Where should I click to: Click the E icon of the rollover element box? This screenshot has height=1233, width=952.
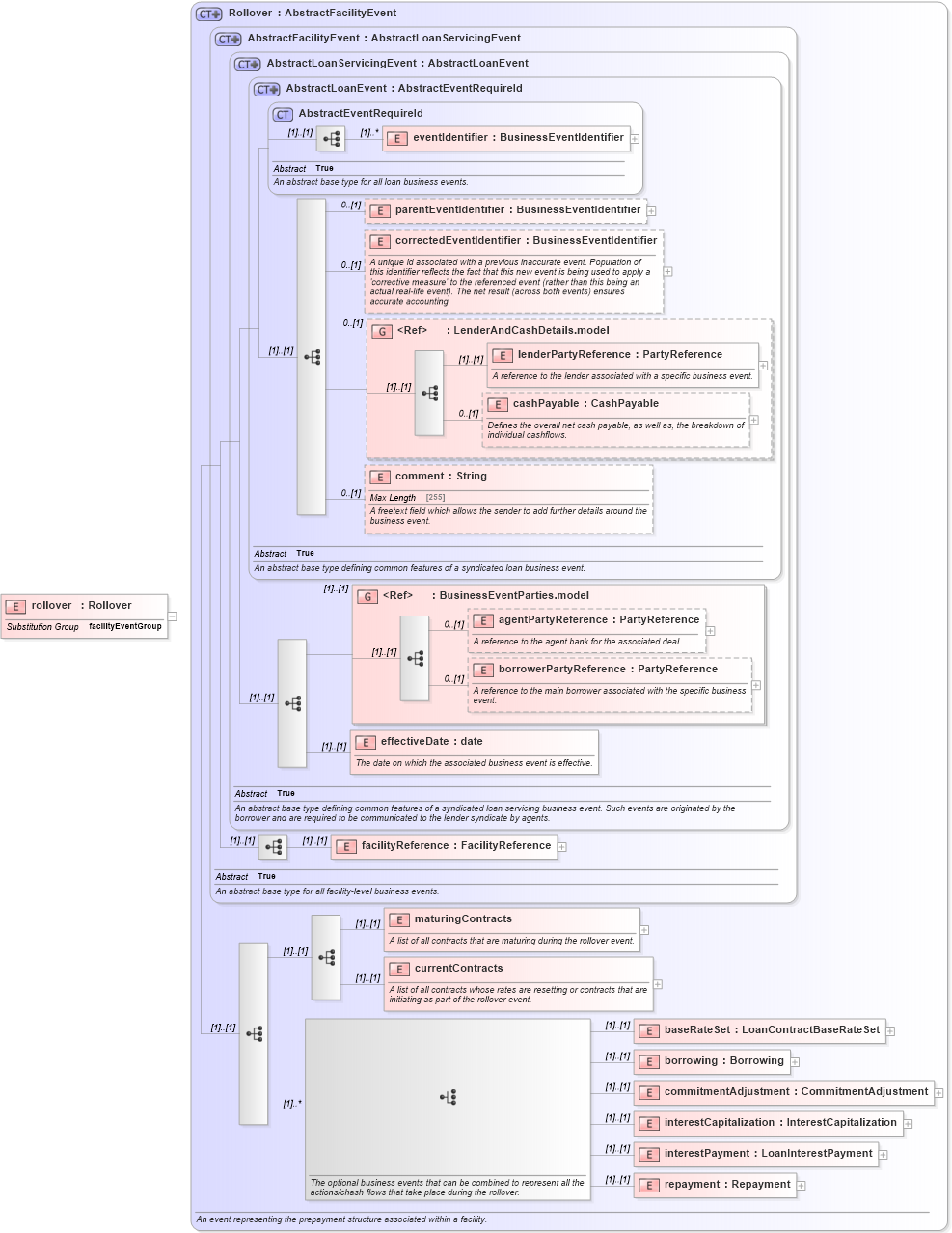15,607
